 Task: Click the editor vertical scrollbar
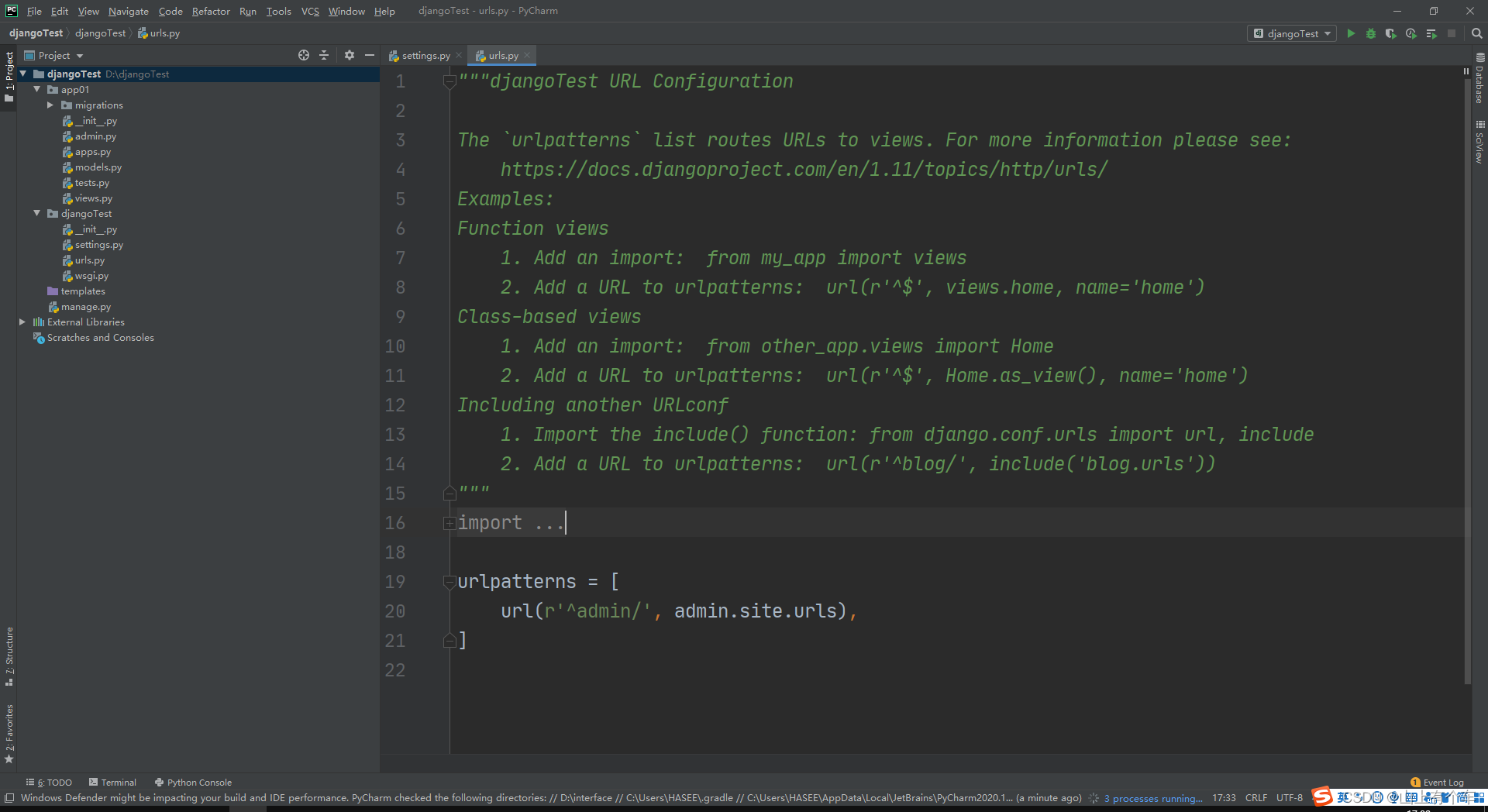[1467, 380]
